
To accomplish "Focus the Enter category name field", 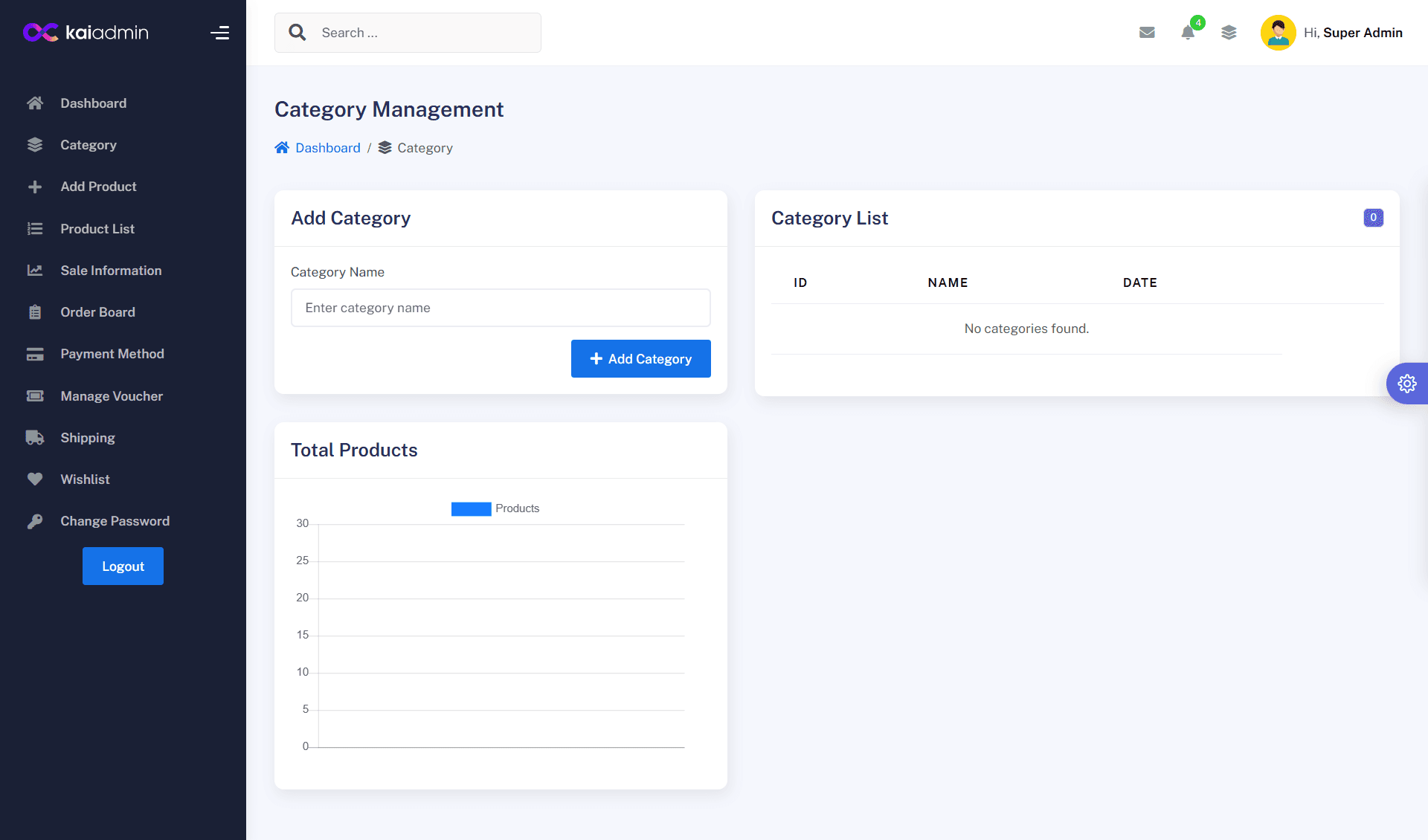I will coord(501,308).
